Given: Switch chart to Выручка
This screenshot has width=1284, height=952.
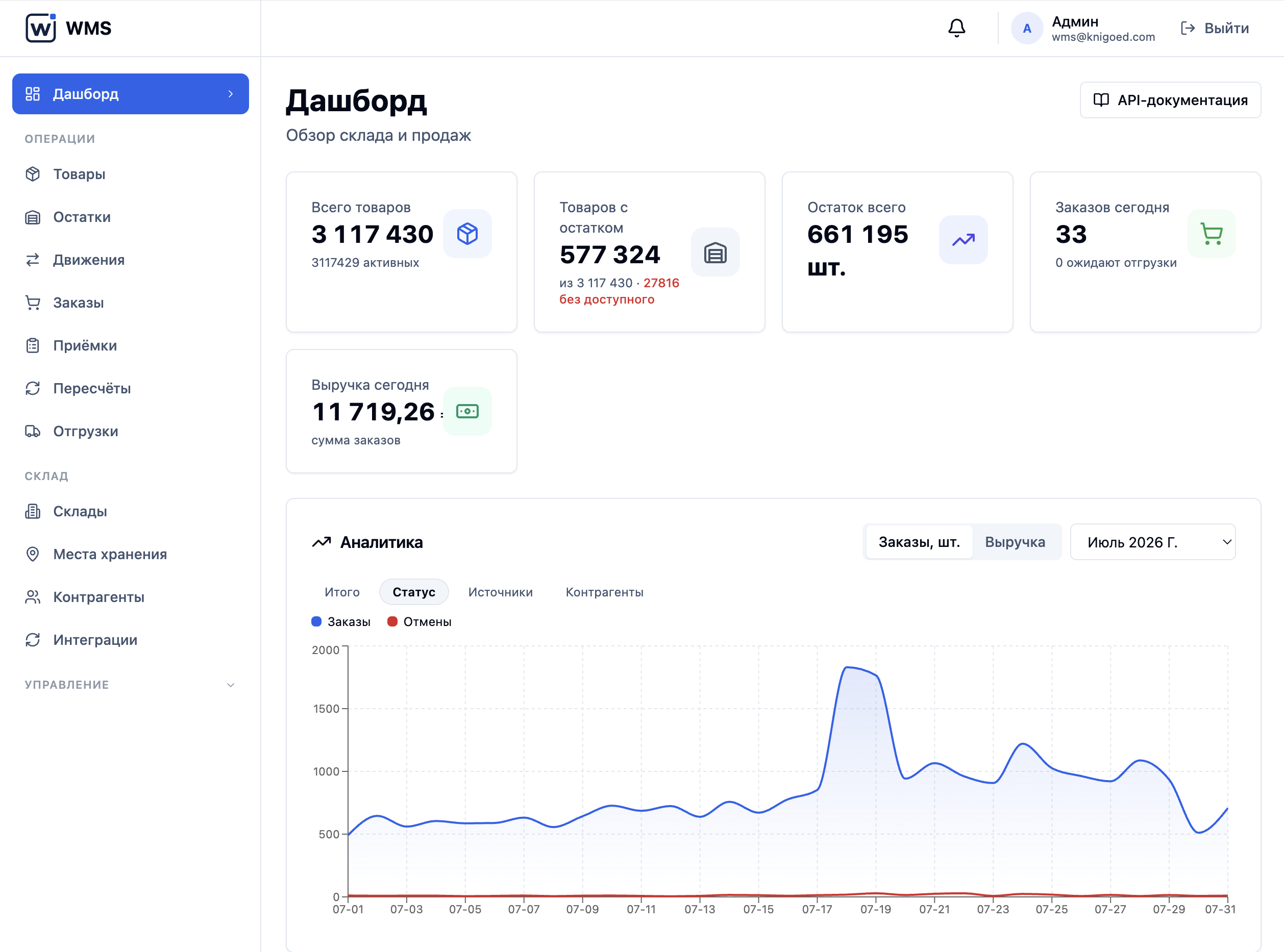Looking at the screenshot, I should tap(1015, 542).
